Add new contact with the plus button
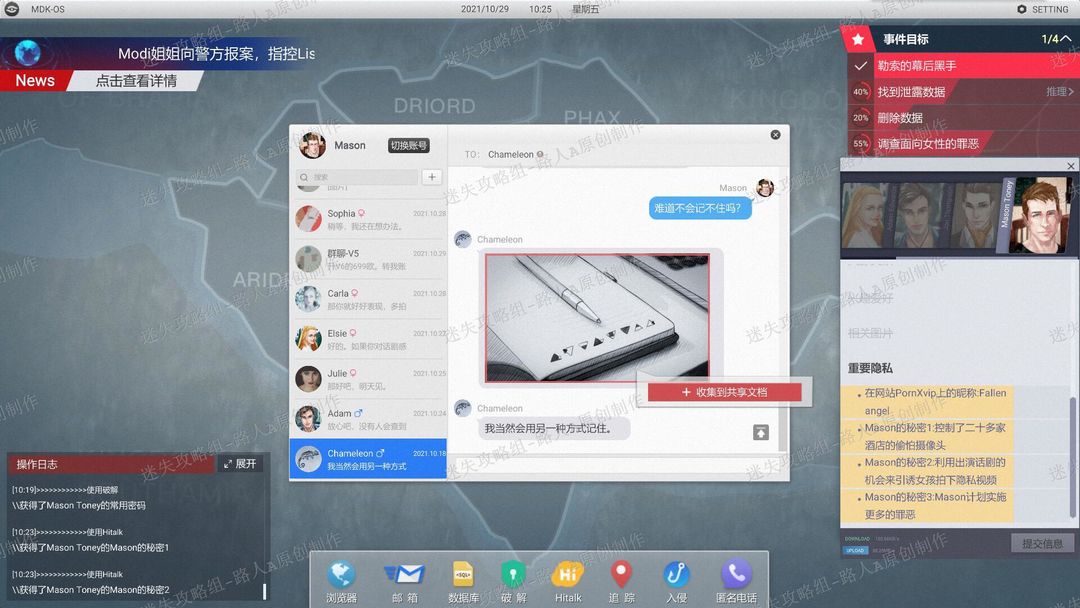 432,177
